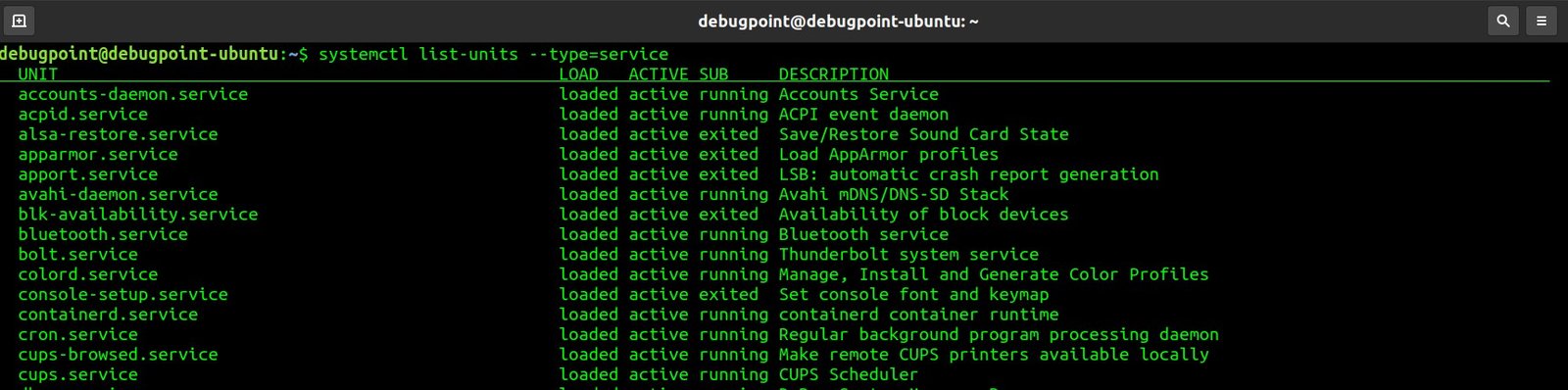The height and width of the screenshot is (390, 1568).
Task: Click CUPS Scheduler description text
Action: (x=849, y=374)
